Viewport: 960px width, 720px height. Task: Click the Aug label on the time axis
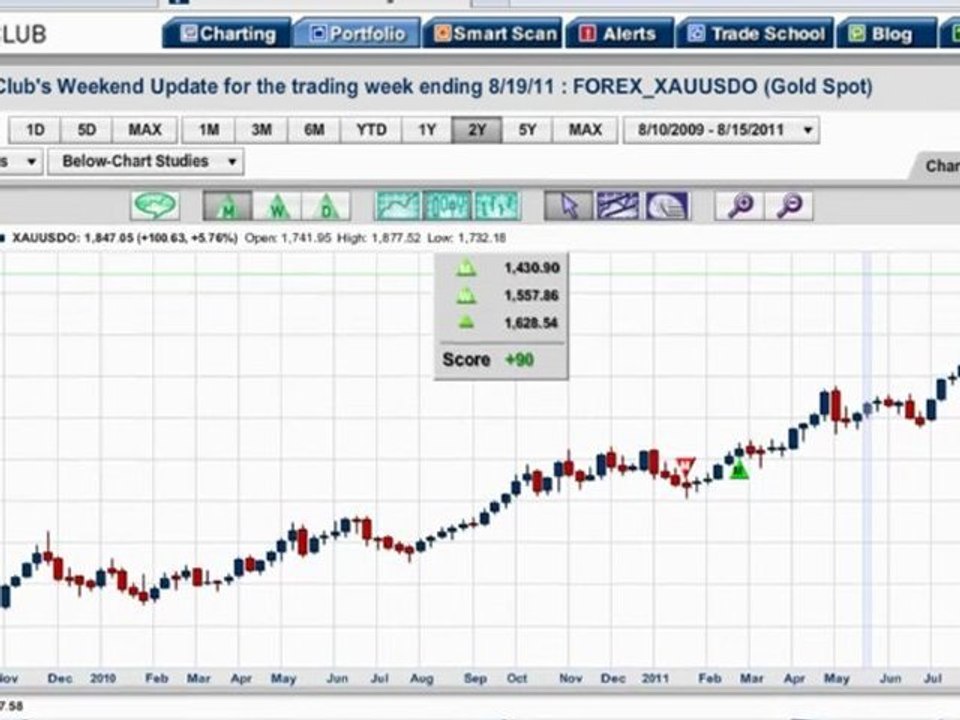[x=421, y=678]
